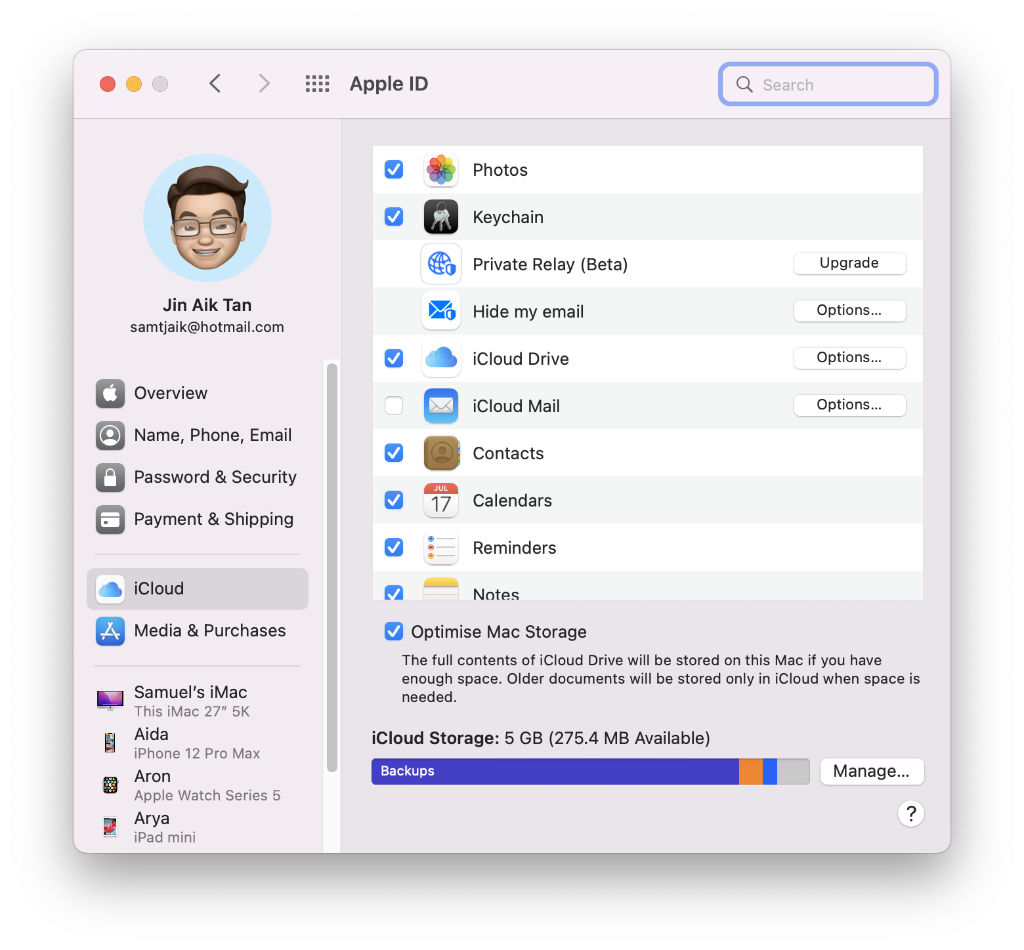The width and height of the screenshot is (1024, 950).
Task: Click the Calendars app icon
Action: 441,500
